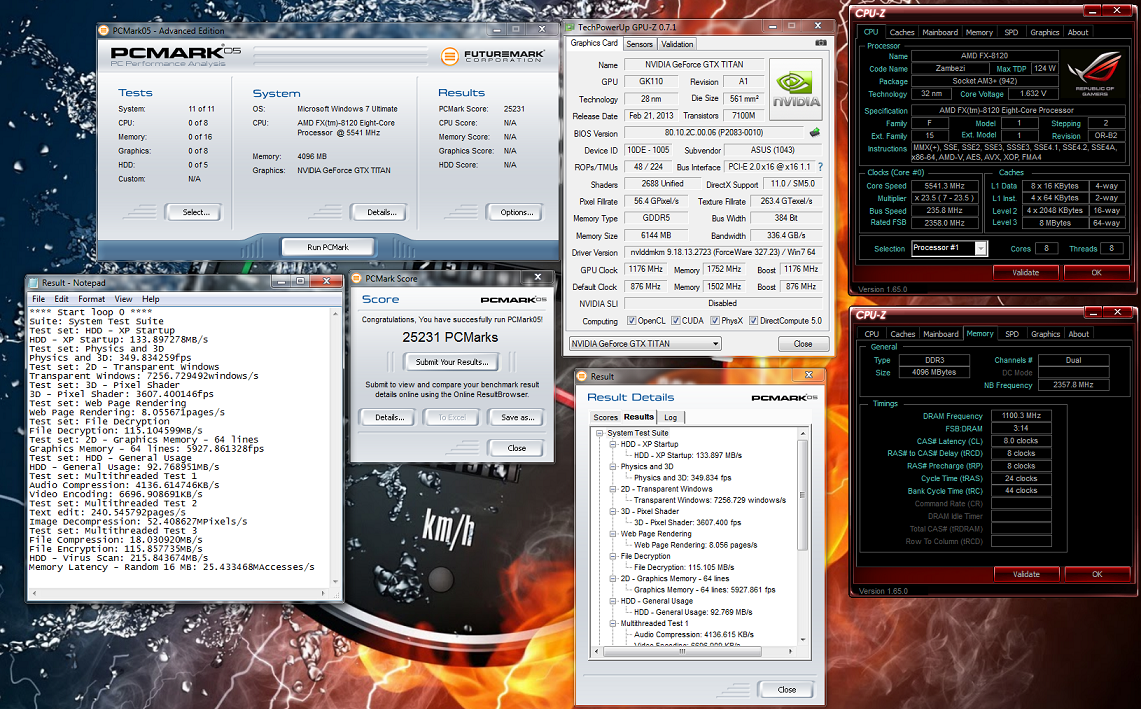Collapse the 3D - Pixel Shader node
This screenshot has height=709, width=1141.
point(613,512)
